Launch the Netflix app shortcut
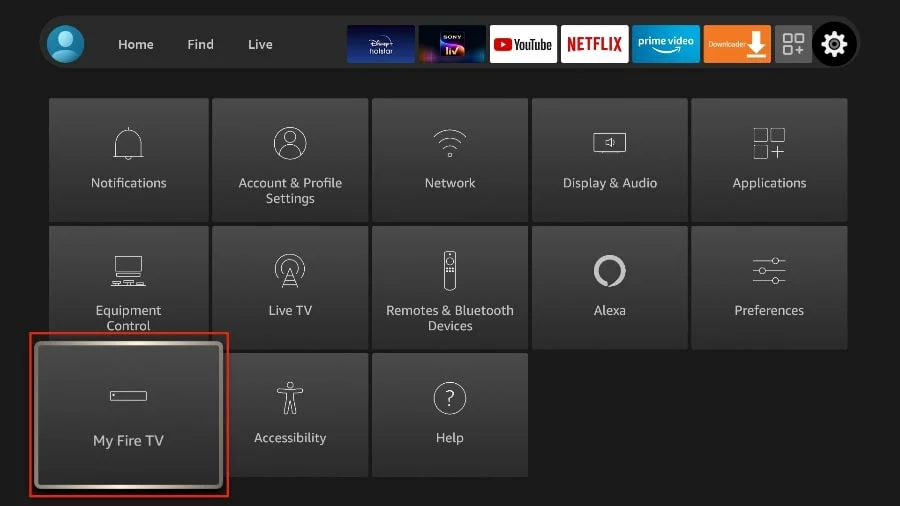Viewport: 900px width, 506px height. [x=594, y=44]
